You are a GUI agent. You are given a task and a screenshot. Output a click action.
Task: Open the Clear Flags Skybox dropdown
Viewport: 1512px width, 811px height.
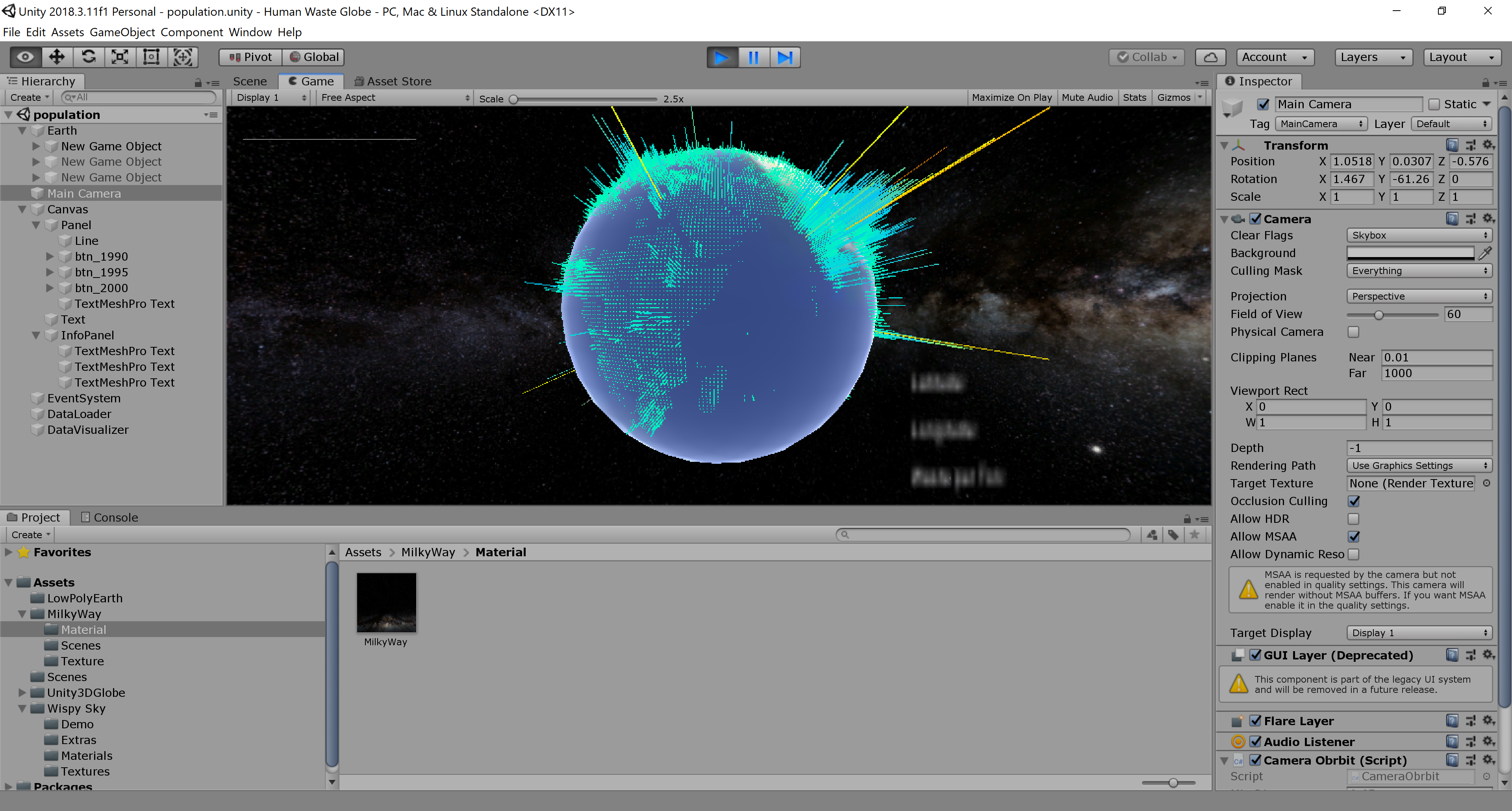(x=1418, y=235)
